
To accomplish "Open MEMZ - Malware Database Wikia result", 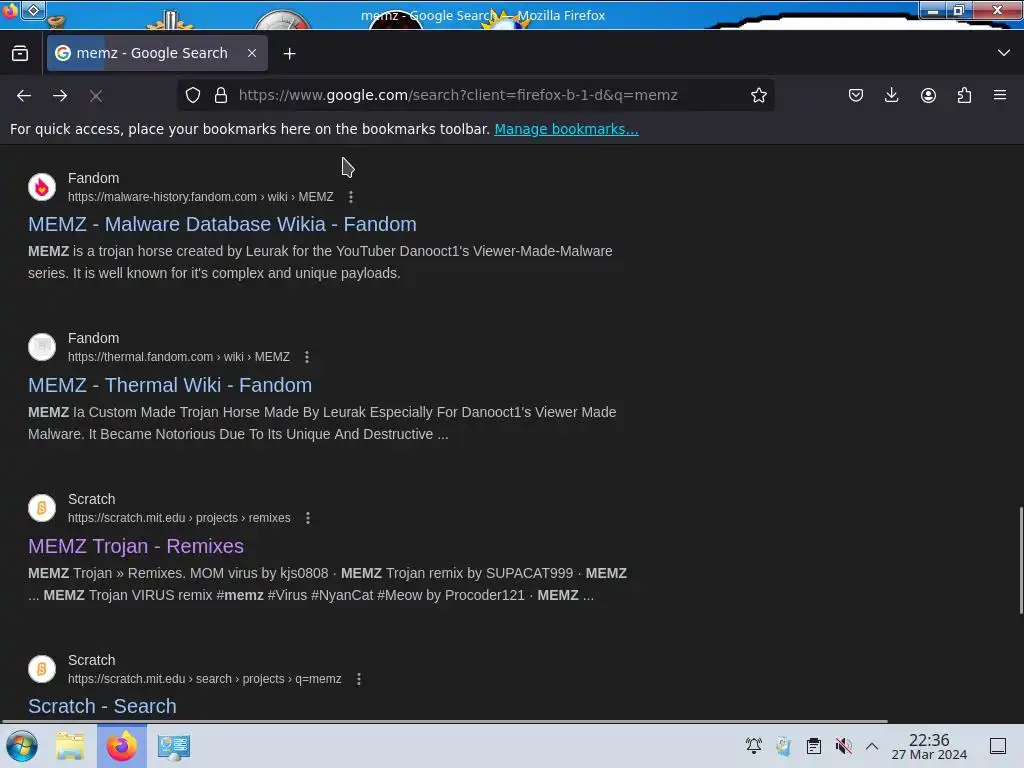I will pos(222,224).
